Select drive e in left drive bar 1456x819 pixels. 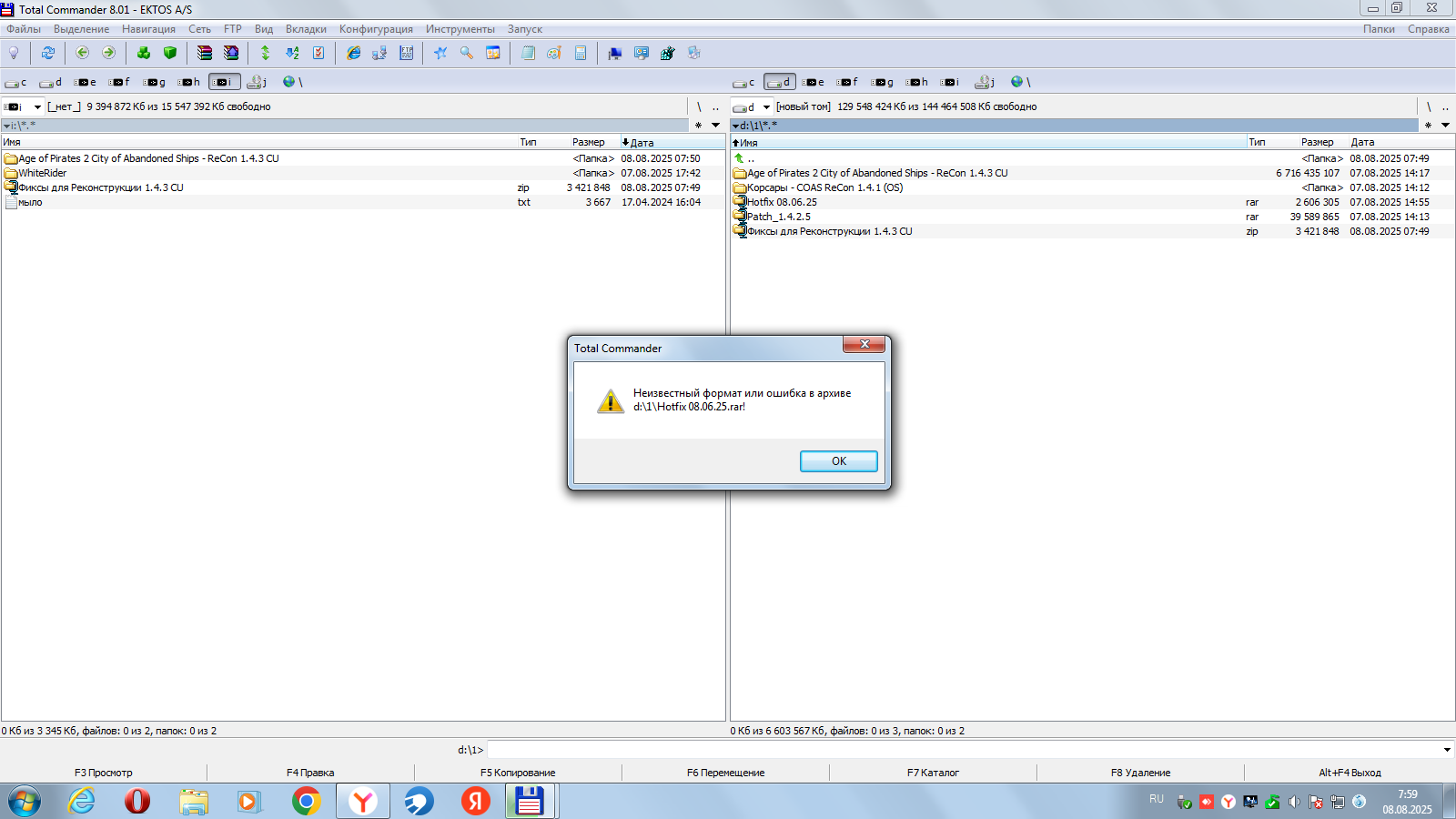click(x=86, y=82)
